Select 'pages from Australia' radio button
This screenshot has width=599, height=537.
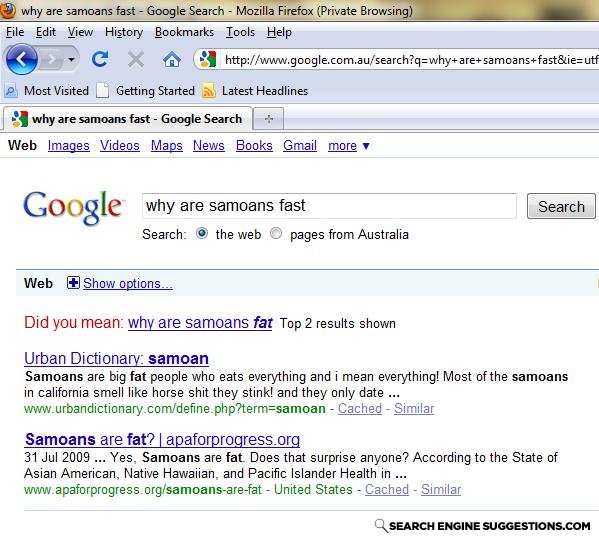pyautogui.click(x=276, y=233)
